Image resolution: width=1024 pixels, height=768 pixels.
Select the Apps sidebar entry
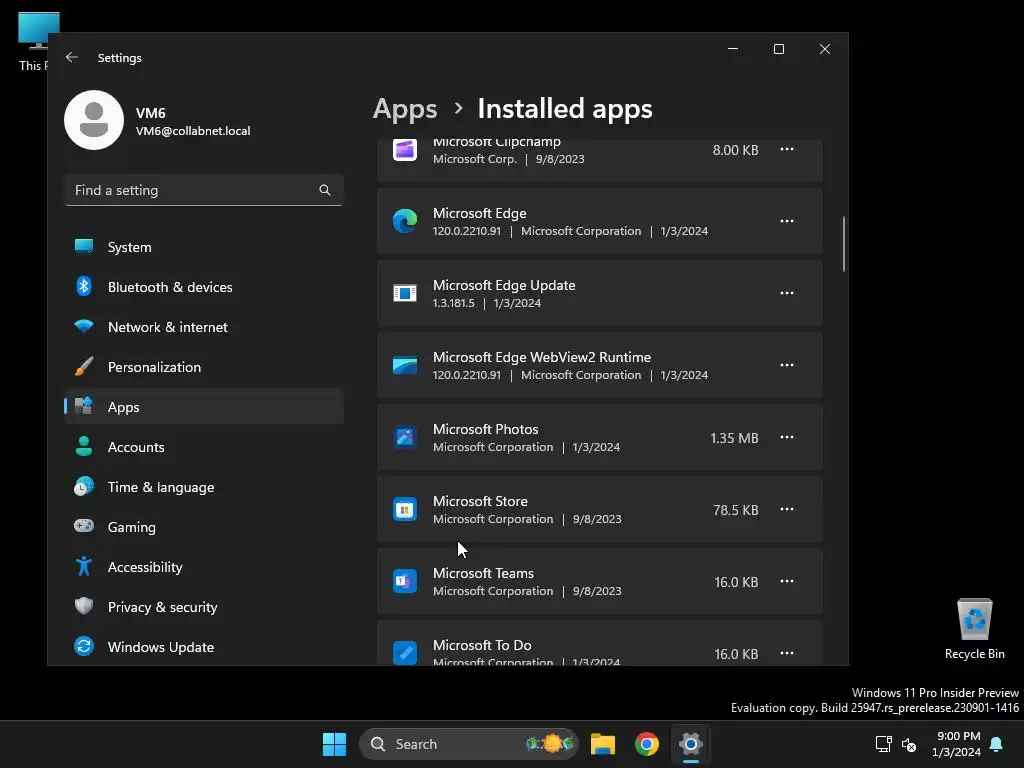tap(204, 407)
